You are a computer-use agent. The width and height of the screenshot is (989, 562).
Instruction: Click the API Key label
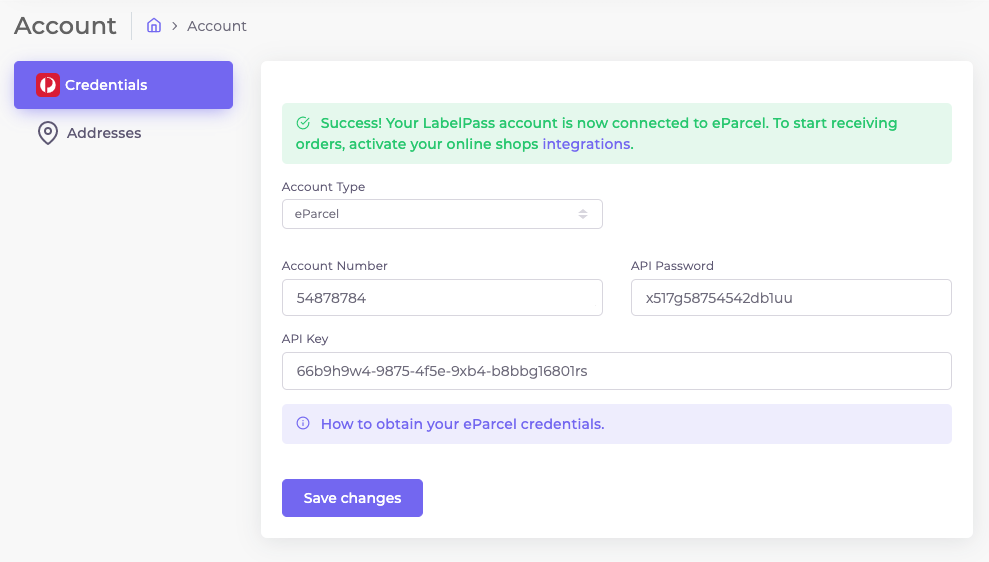point(305,339)
